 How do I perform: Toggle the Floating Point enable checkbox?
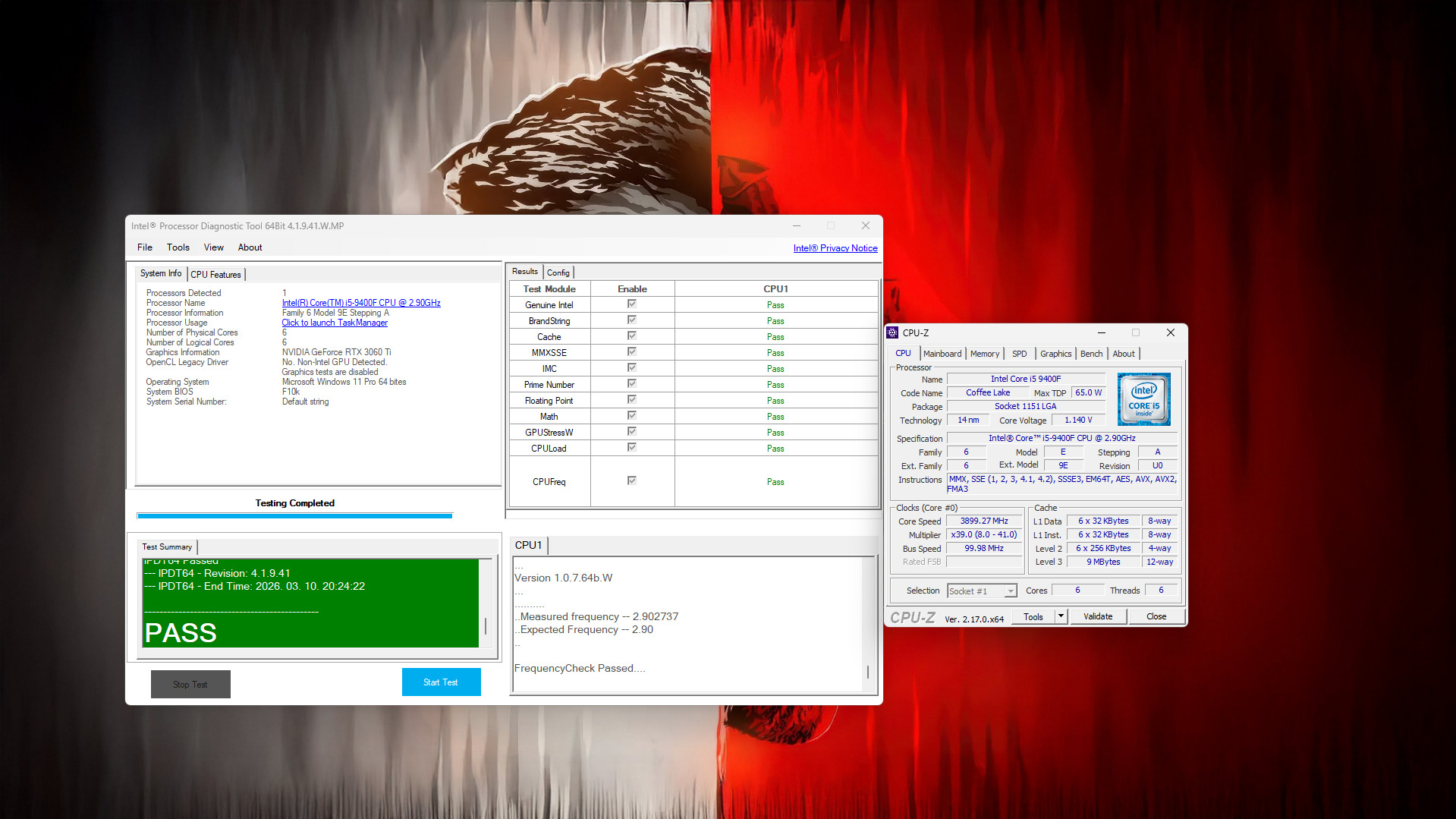[x=631, y=400]
